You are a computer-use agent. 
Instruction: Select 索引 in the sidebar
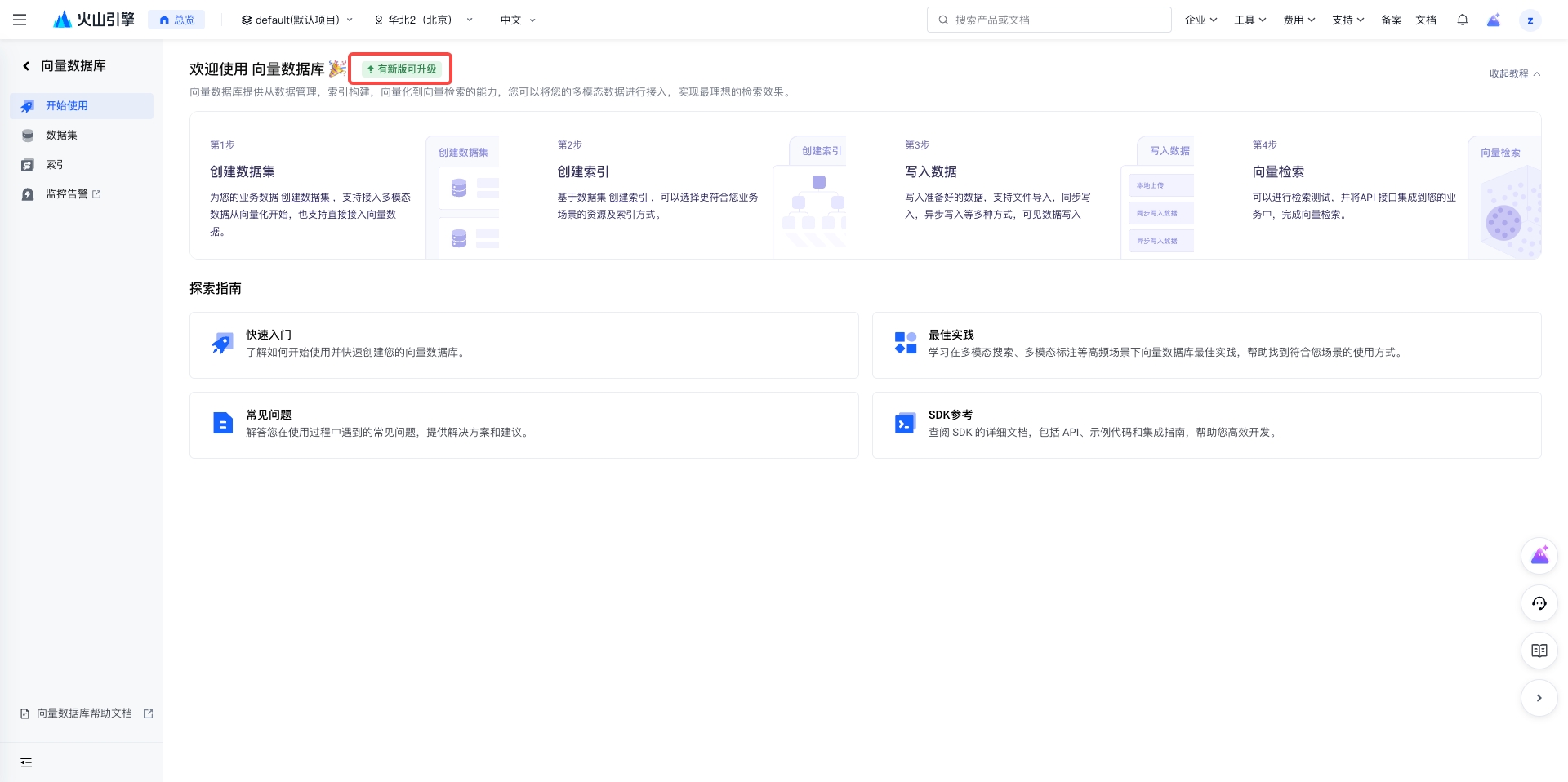pos(56,165)
